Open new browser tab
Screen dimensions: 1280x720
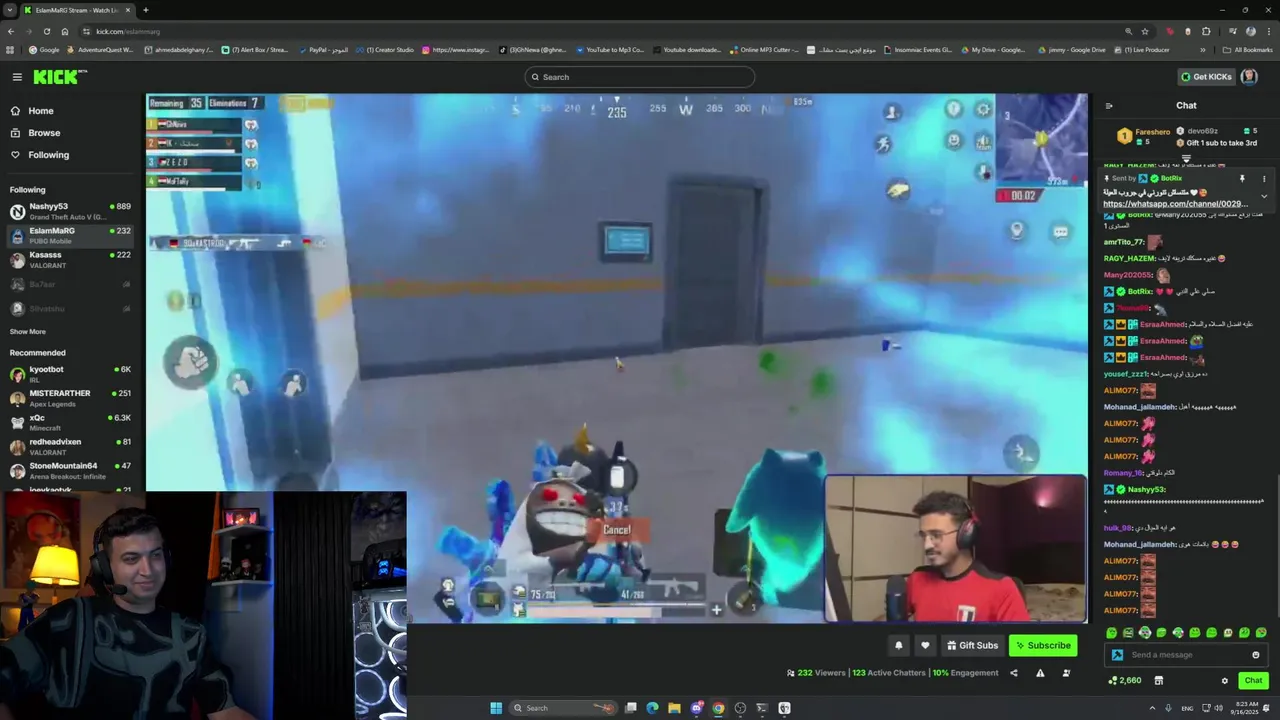(x=145, y=10)
